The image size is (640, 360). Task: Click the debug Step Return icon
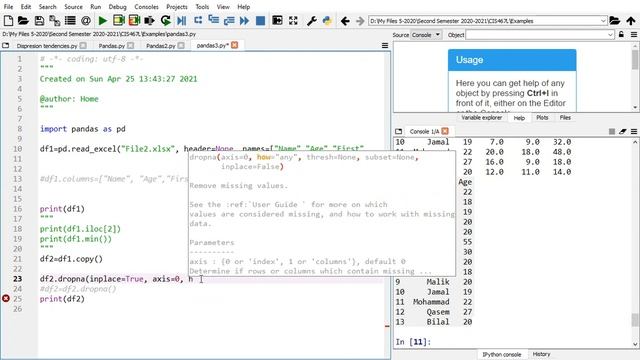[229, 20]
